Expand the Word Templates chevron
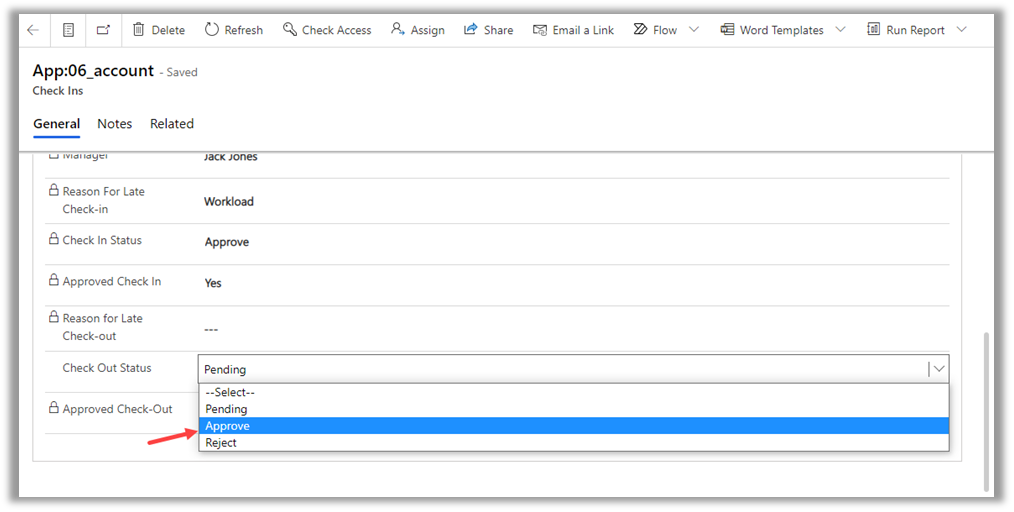This screenshot has height=512, width=1014. tap(840, 30)
